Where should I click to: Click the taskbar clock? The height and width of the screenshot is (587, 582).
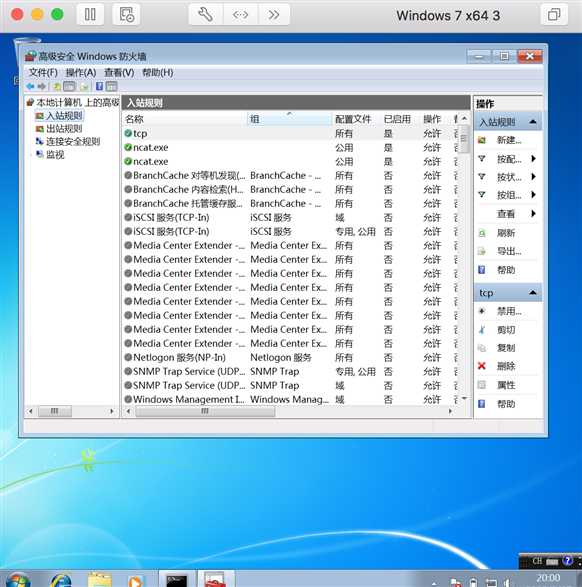(548, 579)
